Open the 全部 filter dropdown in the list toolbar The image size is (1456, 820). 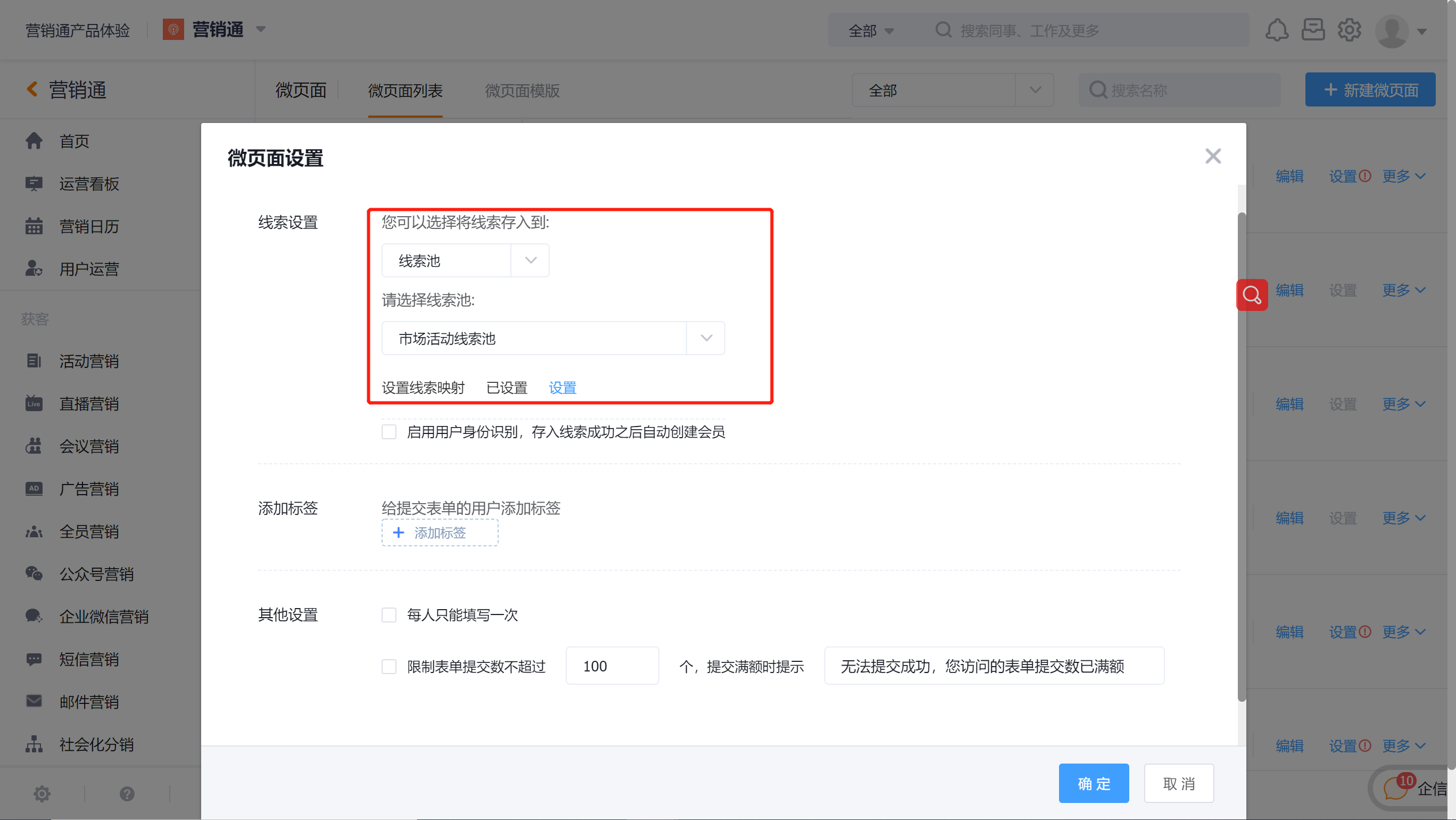(x=953, y=90)
